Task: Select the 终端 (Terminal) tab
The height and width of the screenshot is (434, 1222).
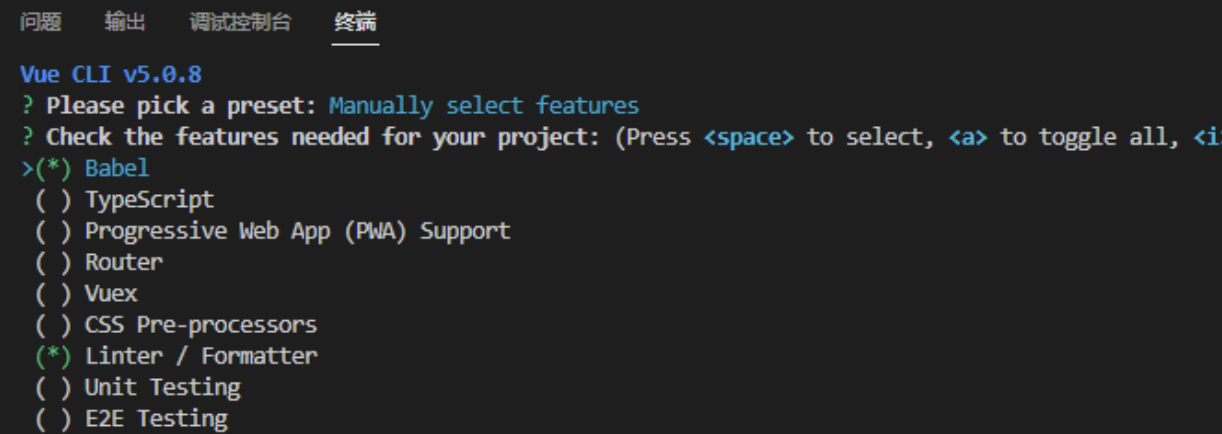Action: (356, 22)
